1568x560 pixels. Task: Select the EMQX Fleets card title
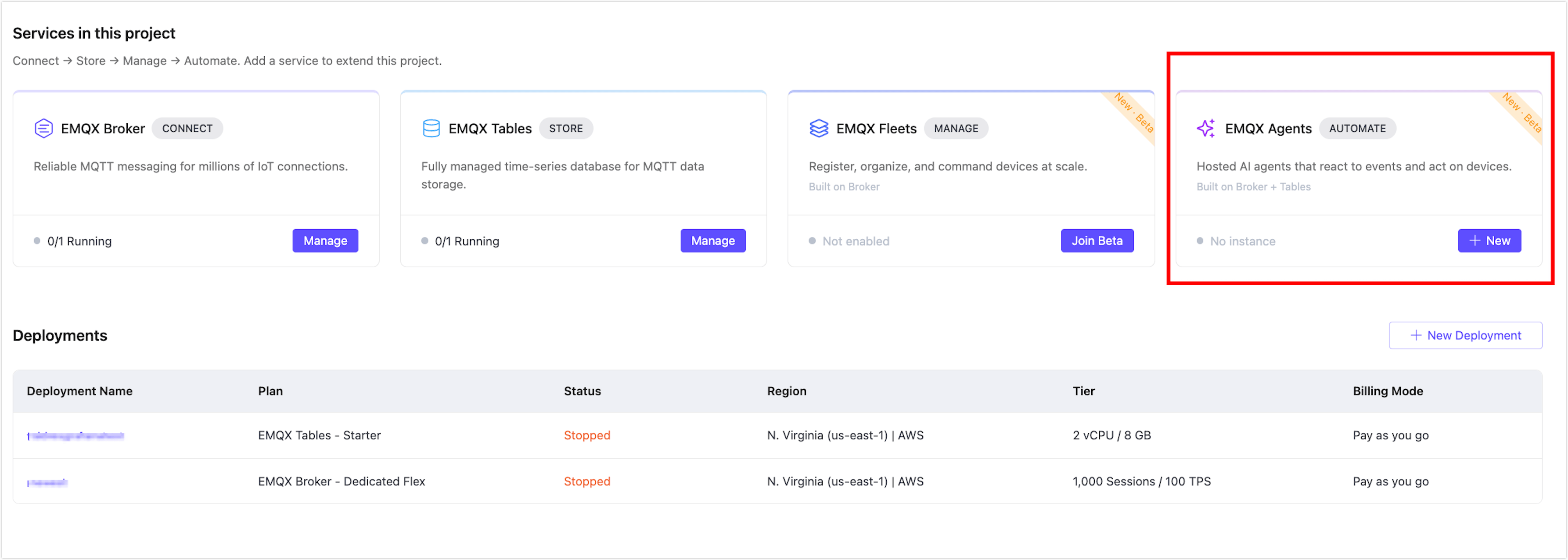876,129
